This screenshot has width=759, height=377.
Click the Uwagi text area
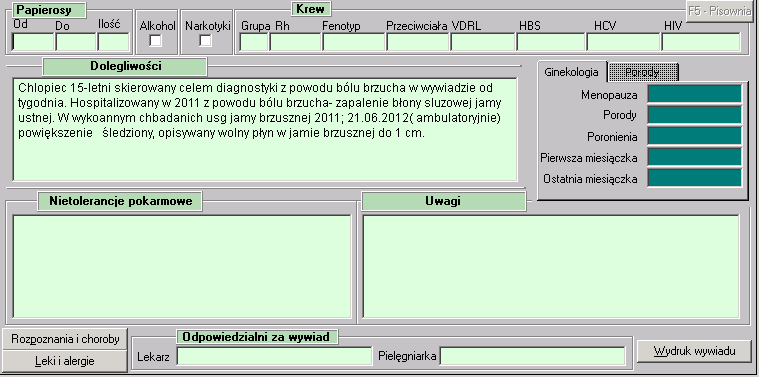(x=551, y=267)
